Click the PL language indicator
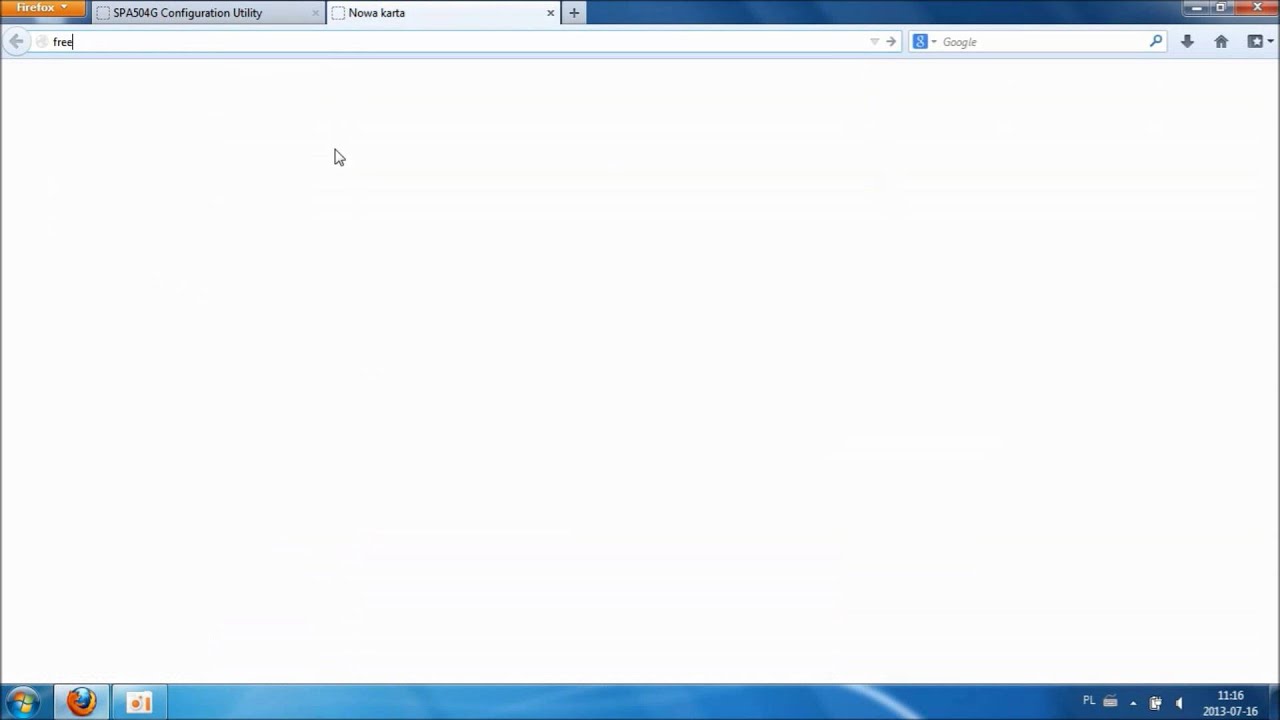This screenshot has height=720, width=1280. tap(1089, 702)
